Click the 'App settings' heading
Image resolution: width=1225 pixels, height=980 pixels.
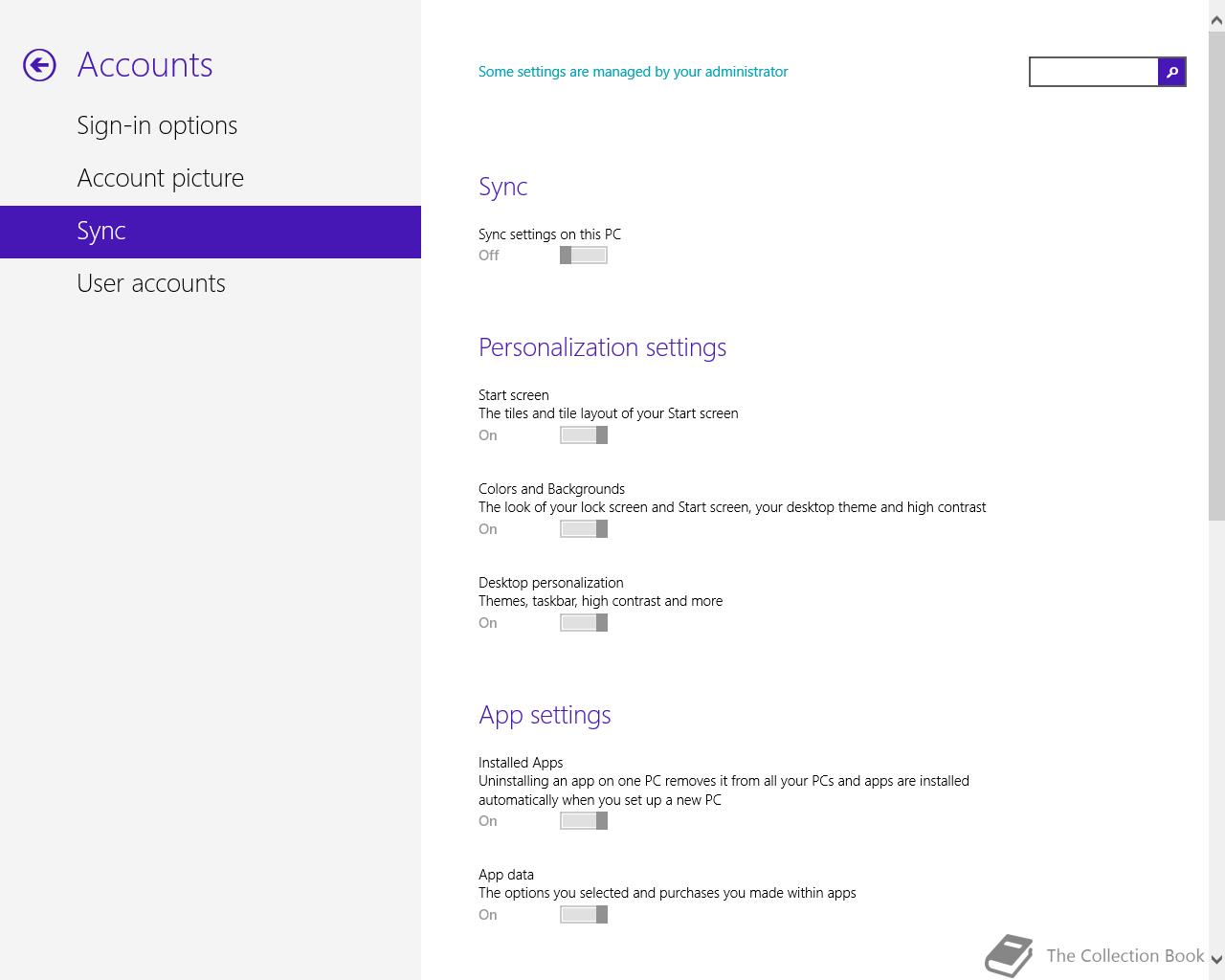tap(545, 715)
